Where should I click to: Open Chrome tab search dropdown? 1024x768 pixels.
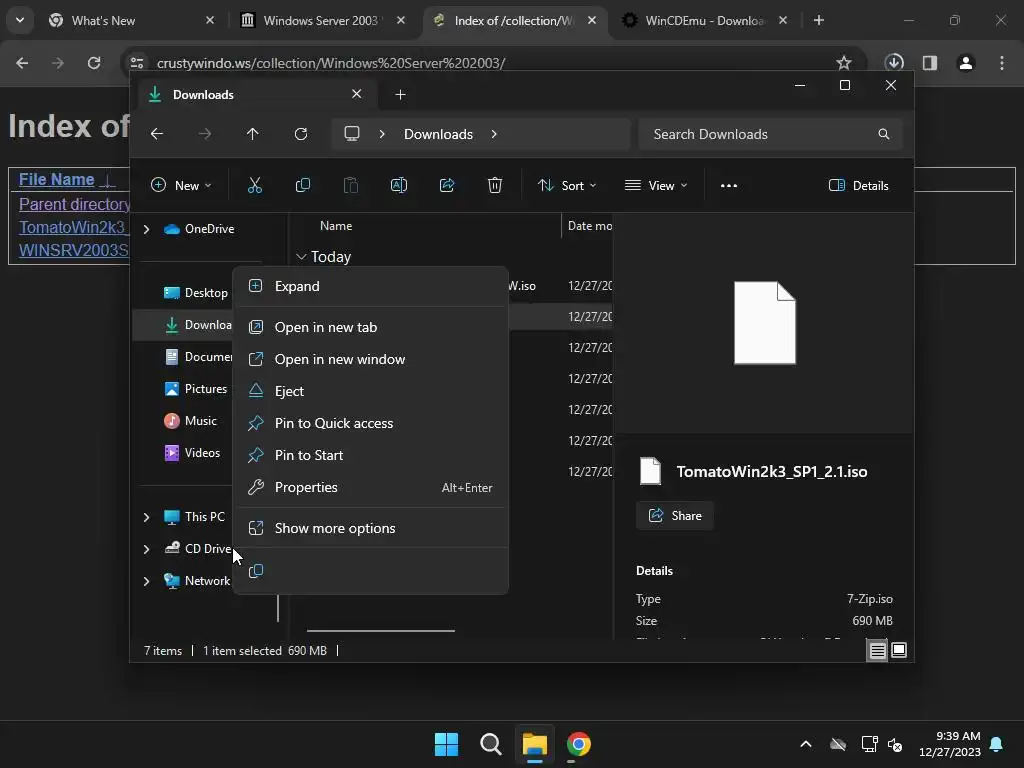(x=20, y=20)
